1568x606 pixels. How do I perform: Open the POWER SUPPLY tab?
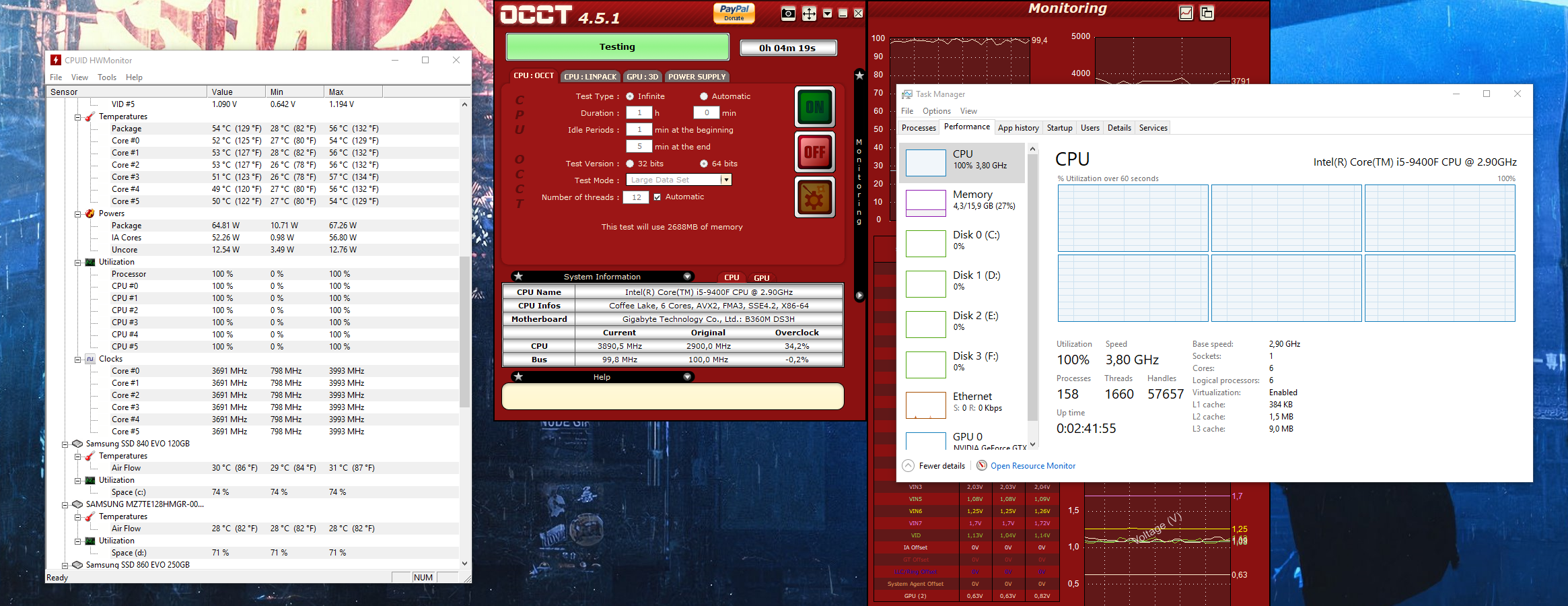click(x=697, y=76)
